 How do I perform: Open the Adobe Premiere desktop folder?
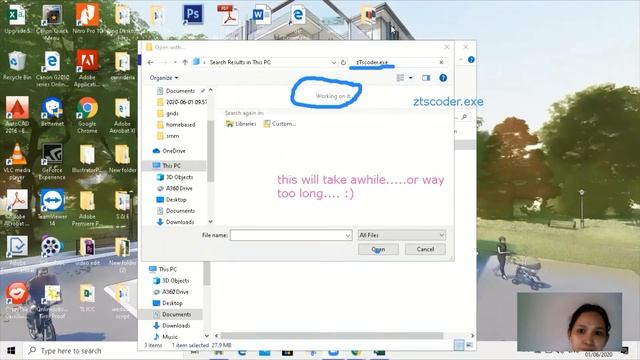point(87,207)
